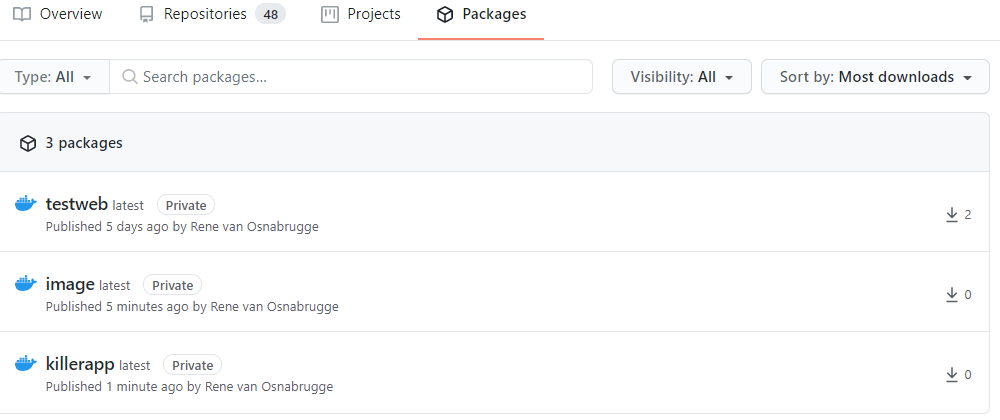Open the testweb package link
Viewport: 1000px width, 420px height.
click(x=76, y=204)
